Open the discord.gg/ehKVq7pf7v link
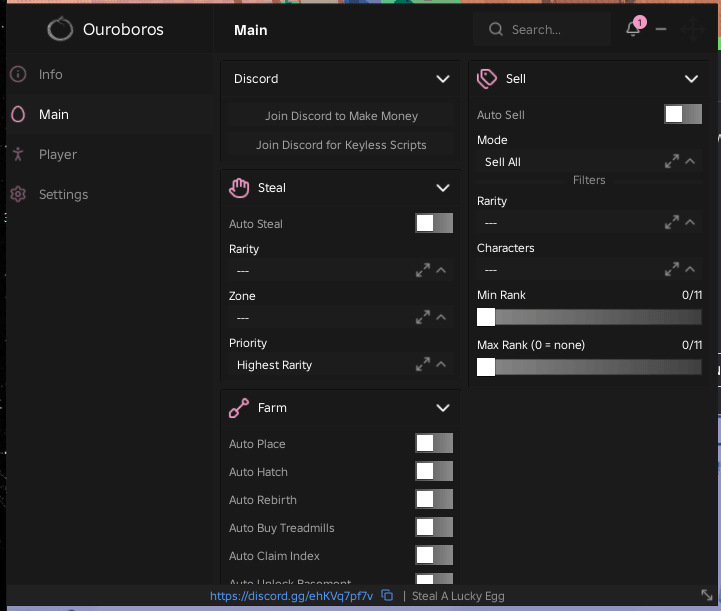Viewport: 721px width, 611px height. [292, 596]
